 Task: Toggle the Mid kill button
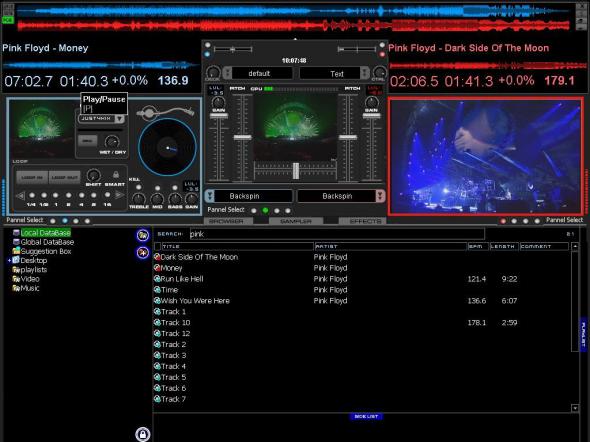coord(157,187)
